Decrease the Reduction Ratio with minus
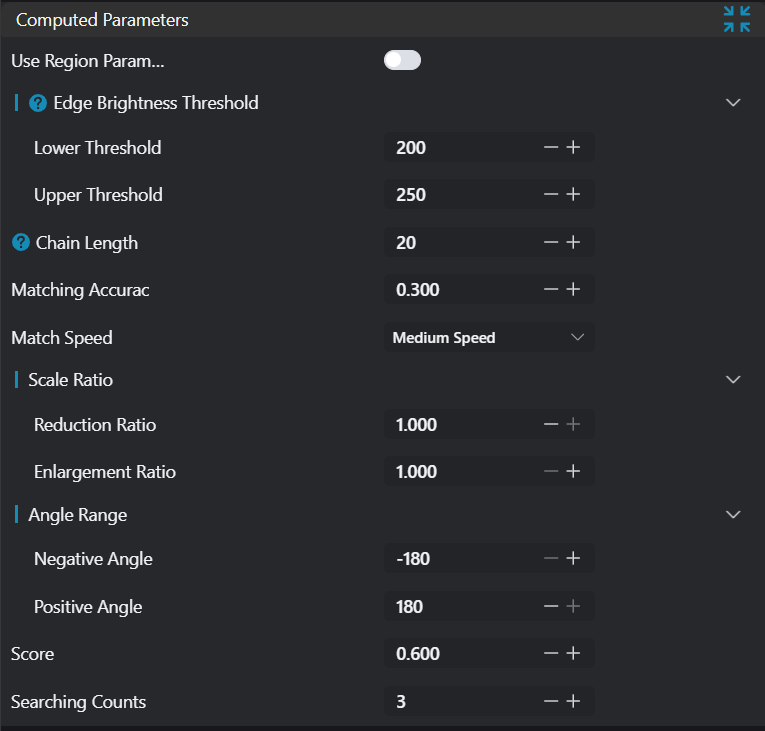 point(551,425)
